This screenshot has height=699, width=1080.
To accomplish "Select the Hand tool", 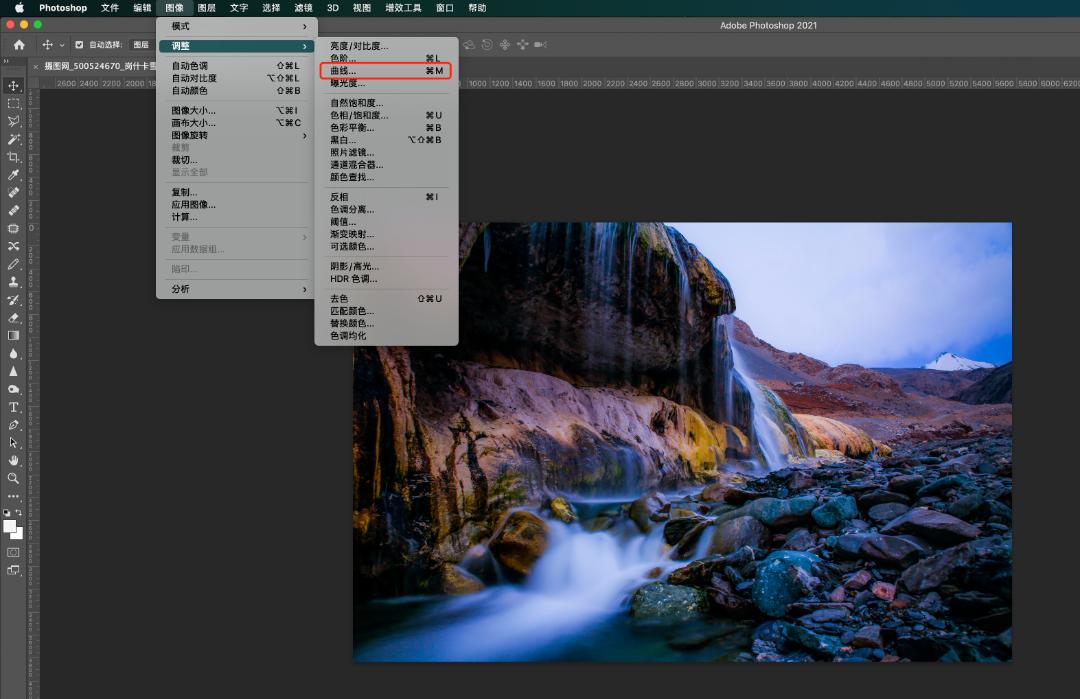I will (14, 460).
